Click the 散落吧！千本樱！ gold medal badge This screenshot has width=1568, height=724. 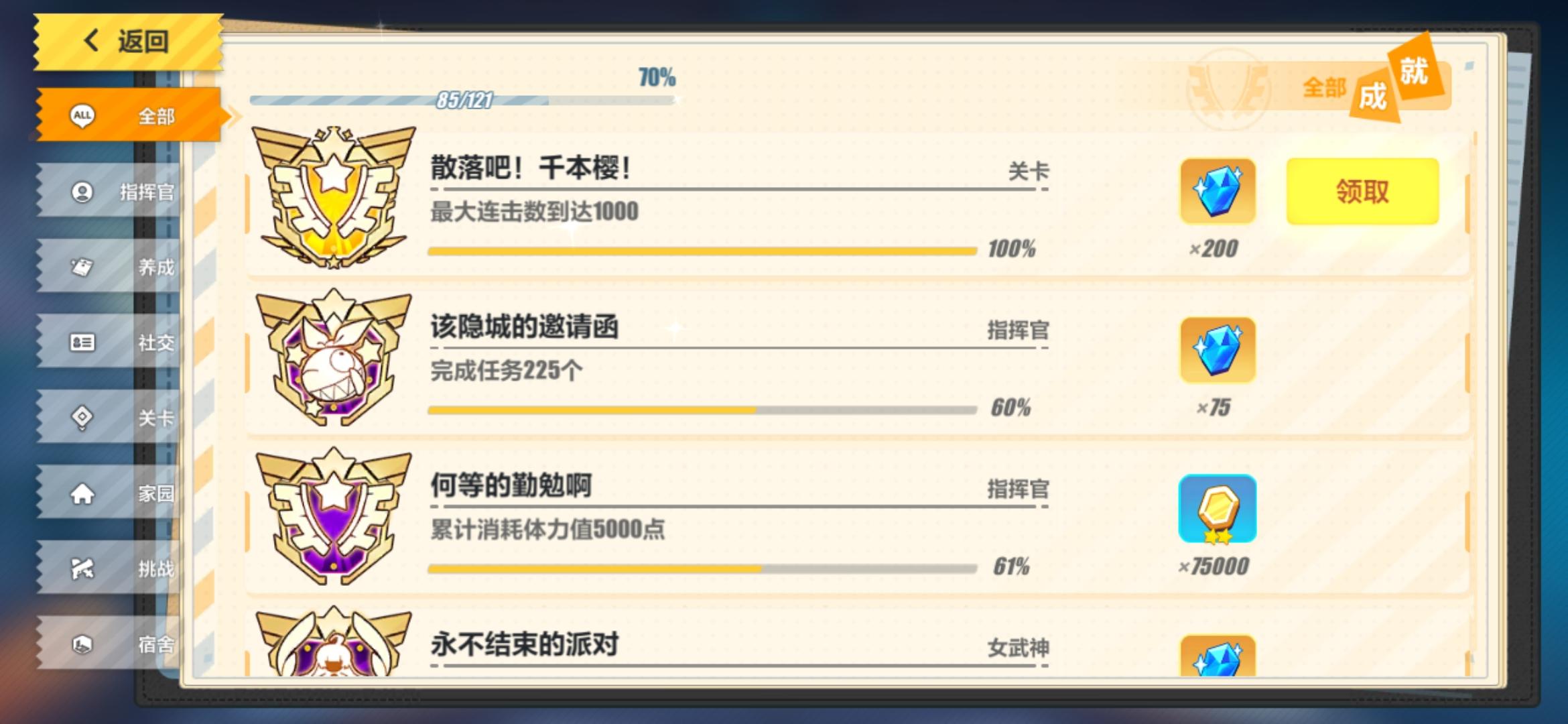coord(333,198)
